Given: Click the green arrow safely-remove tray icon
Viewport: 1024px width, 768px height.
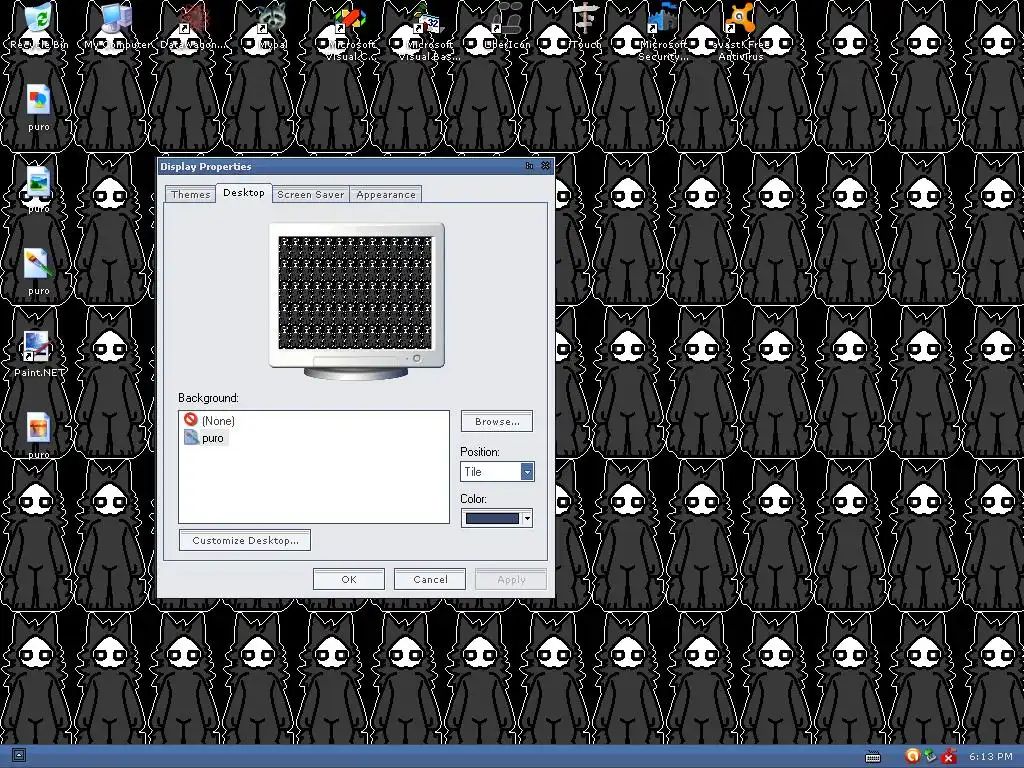Looking at the screenshot, I should tap(930, 756).
